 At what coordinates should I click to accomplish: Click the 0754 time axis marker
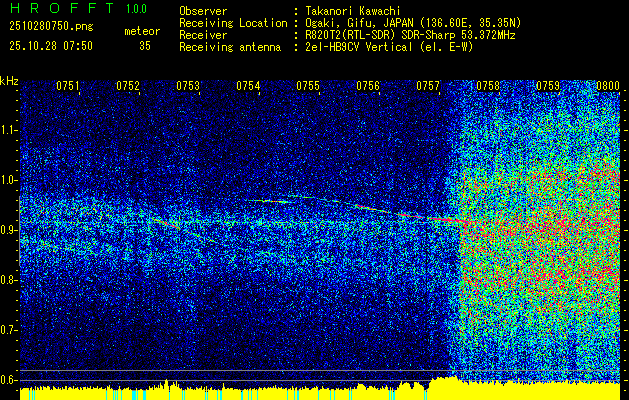(x=248, y=86)
